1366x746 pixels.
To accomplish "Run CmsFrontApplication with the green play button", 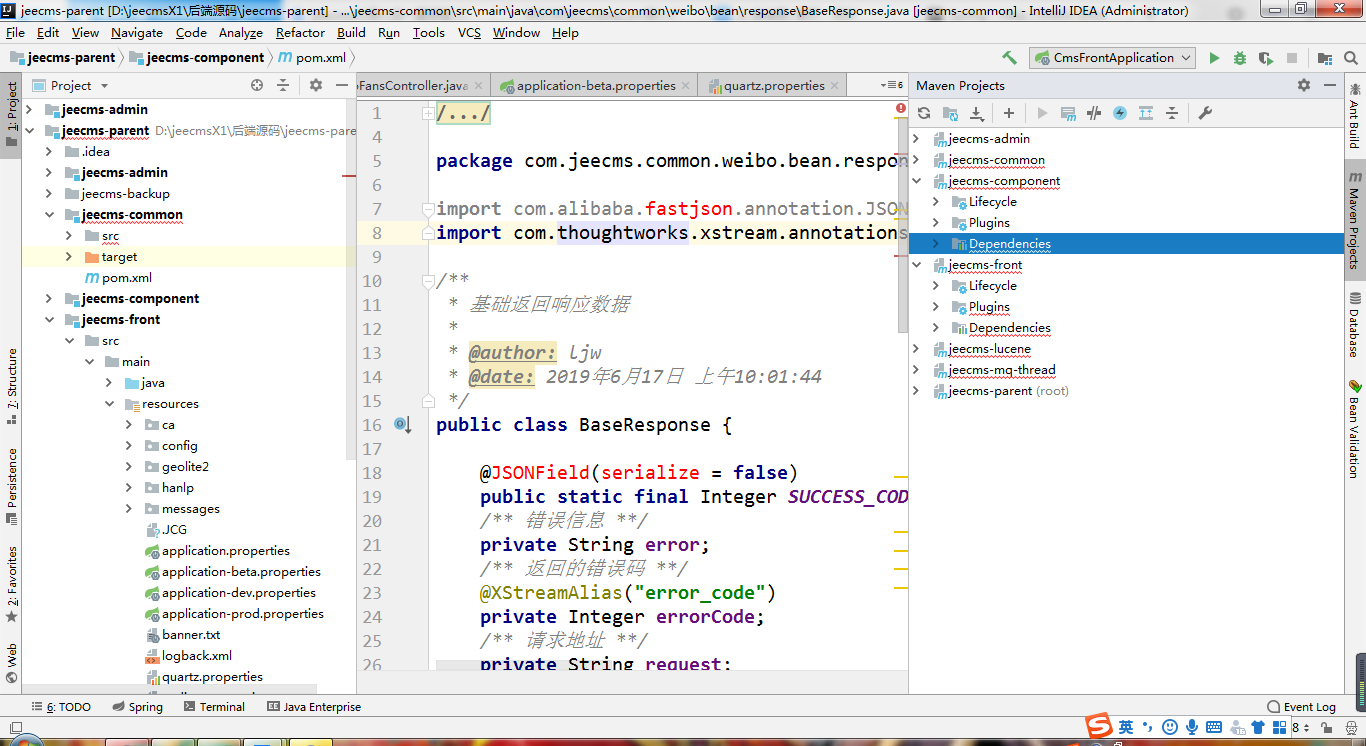I will pyautogui.click(x=1214, y=58).
